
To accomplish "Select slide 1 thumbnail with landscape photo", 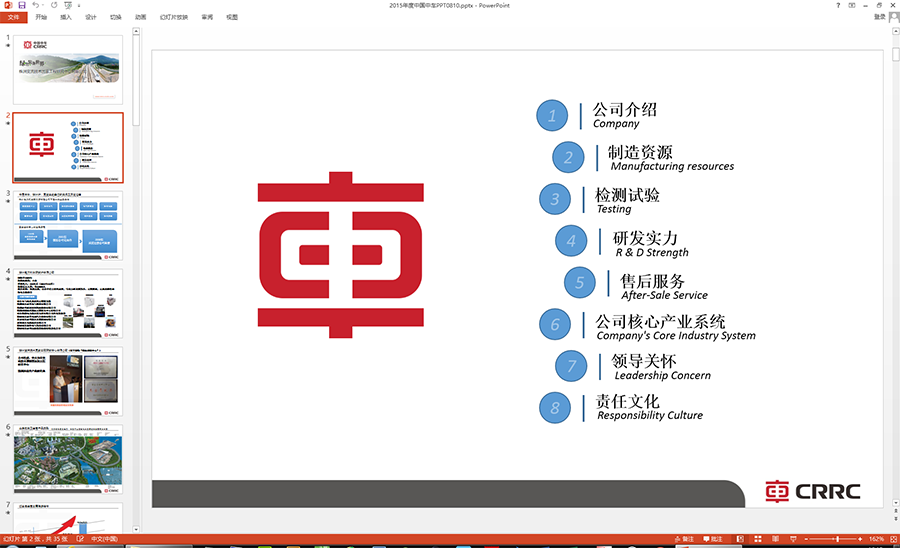I will (68, 69).
